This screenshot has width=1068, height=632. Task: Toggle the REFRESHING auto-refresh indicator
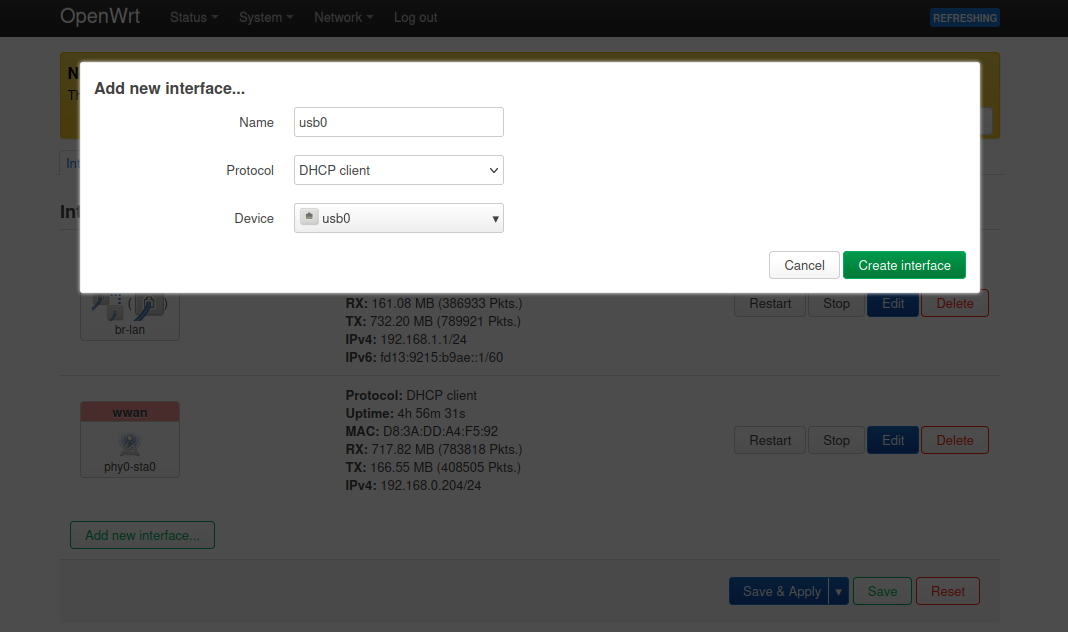pyautogui.click(x=964, y=17)
